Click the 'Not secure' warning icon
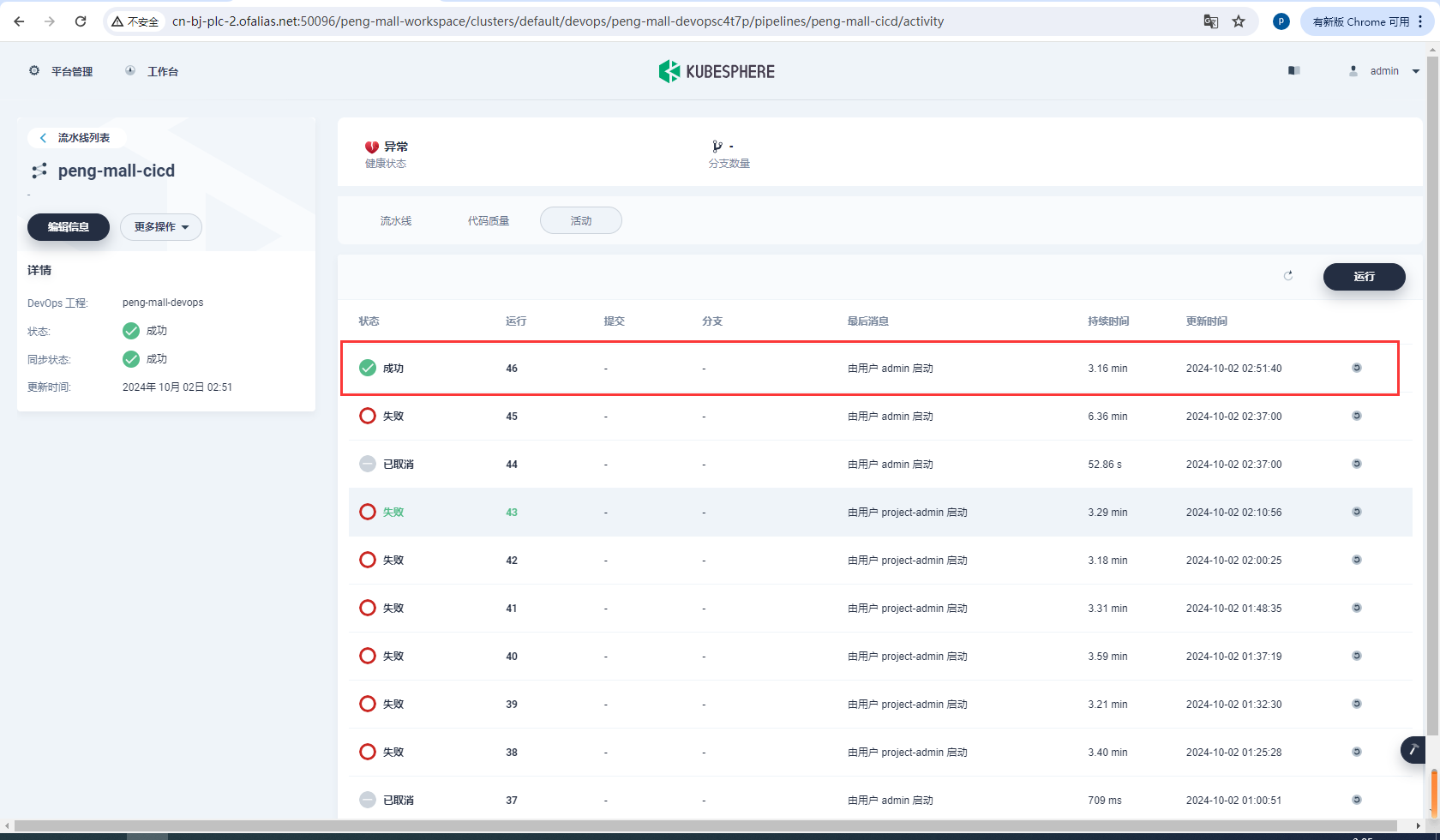The width and height of the screenshot is (1440, 840). [135, 21]
